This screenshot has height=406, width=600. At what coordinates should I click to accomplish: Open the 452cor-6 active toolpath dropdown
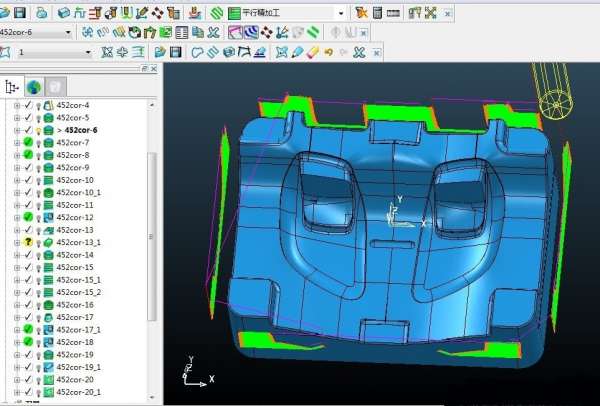point(68,33)
